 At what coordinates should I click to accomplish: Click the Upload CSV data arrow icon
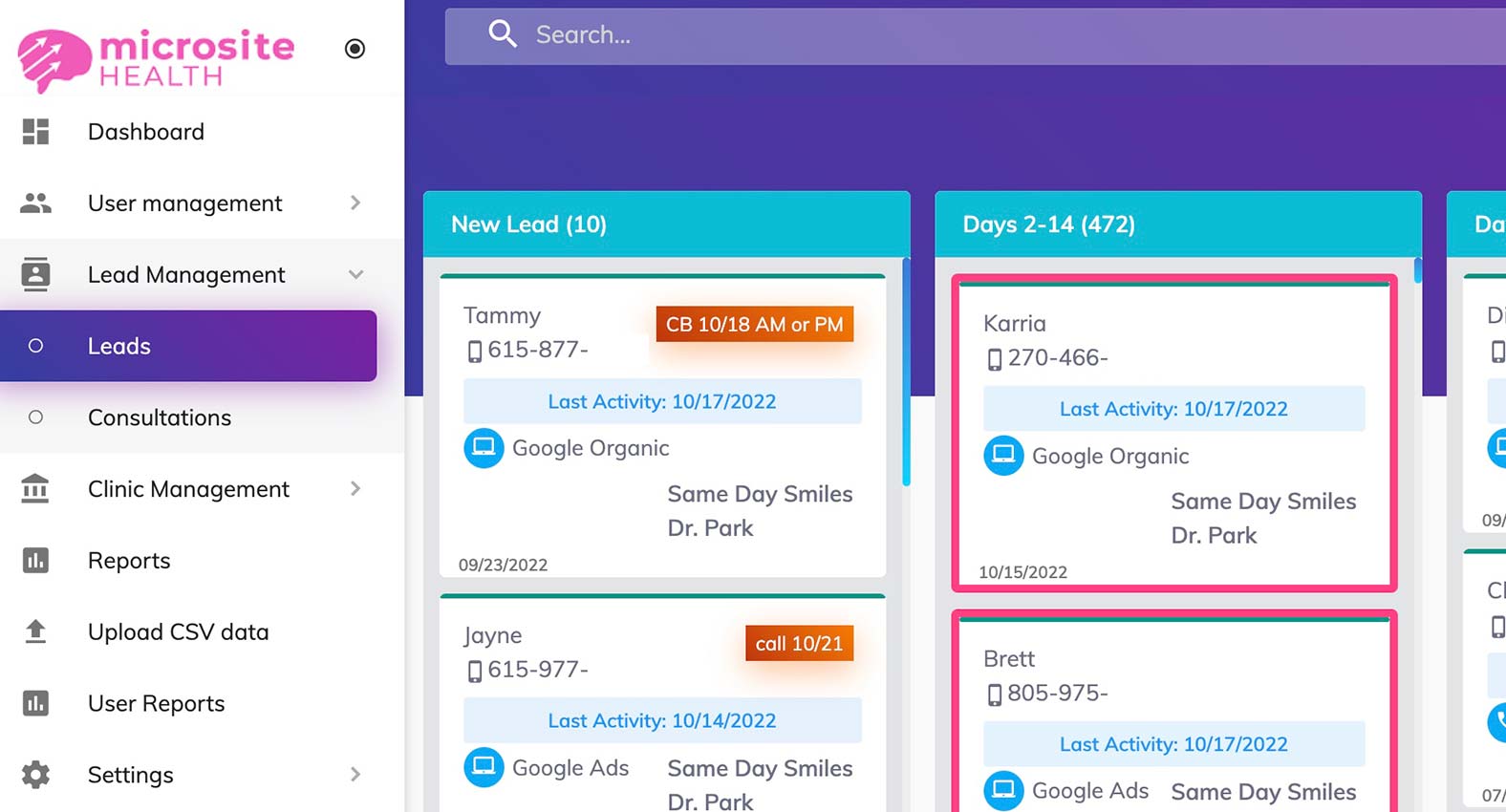point(35,631)
